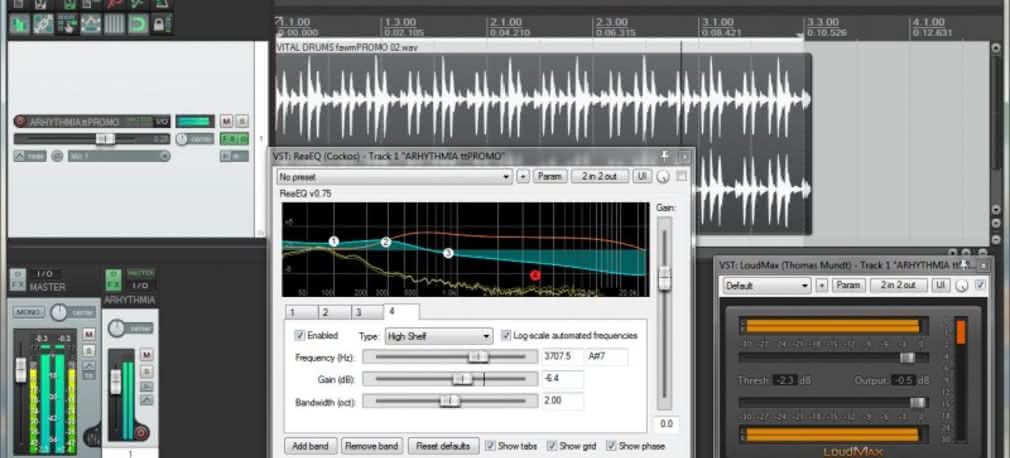The width and height of the screenshot is (1010, 458).
Task: Arm record on ARHYTHMIA ttPROMO track
Action: [20, 122]
